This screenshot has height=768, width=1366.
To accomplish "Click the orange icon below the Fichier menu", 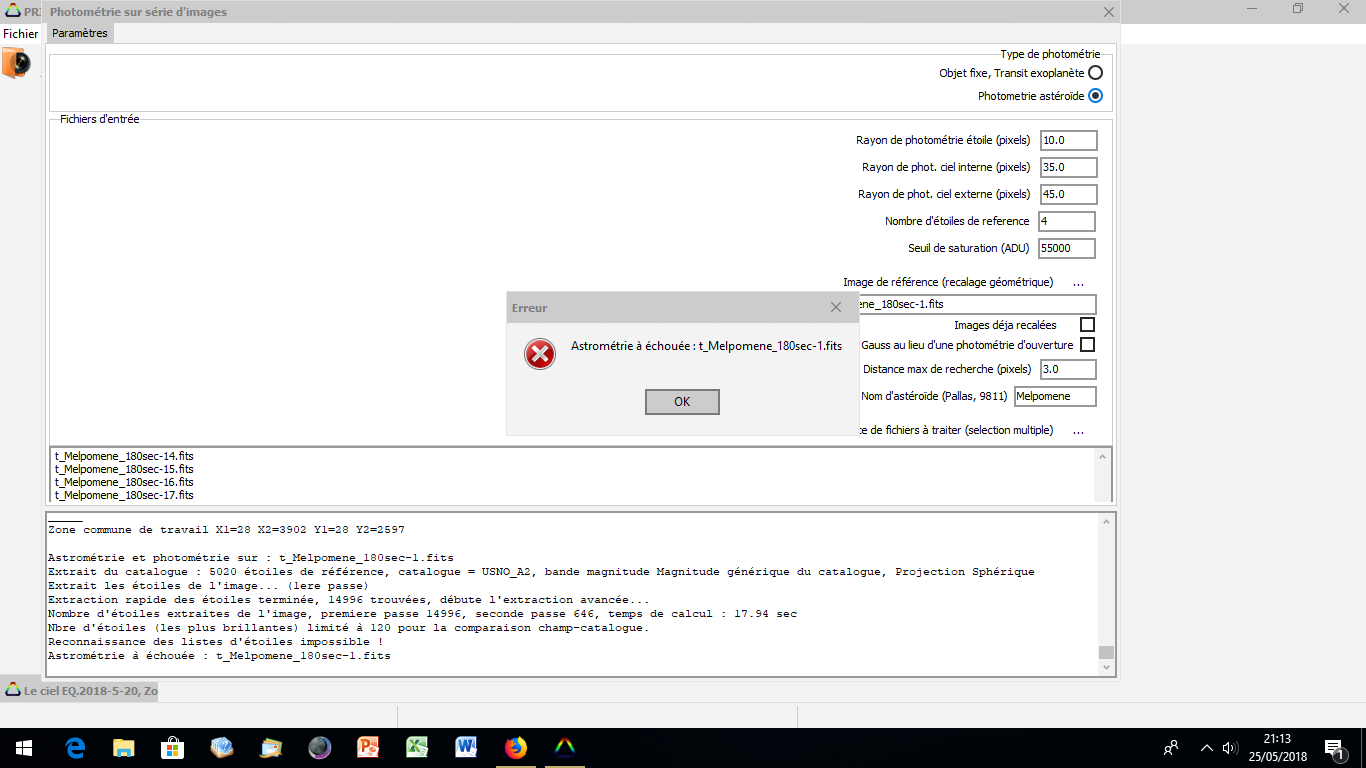I will pos(16,63).
